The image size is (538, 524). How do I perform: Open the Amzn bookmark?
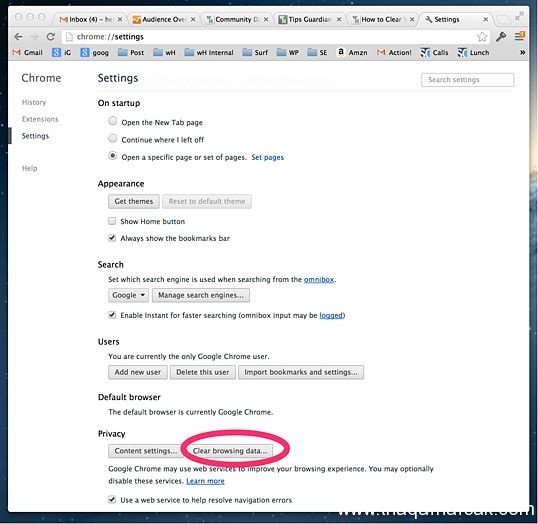click(352, 53)
